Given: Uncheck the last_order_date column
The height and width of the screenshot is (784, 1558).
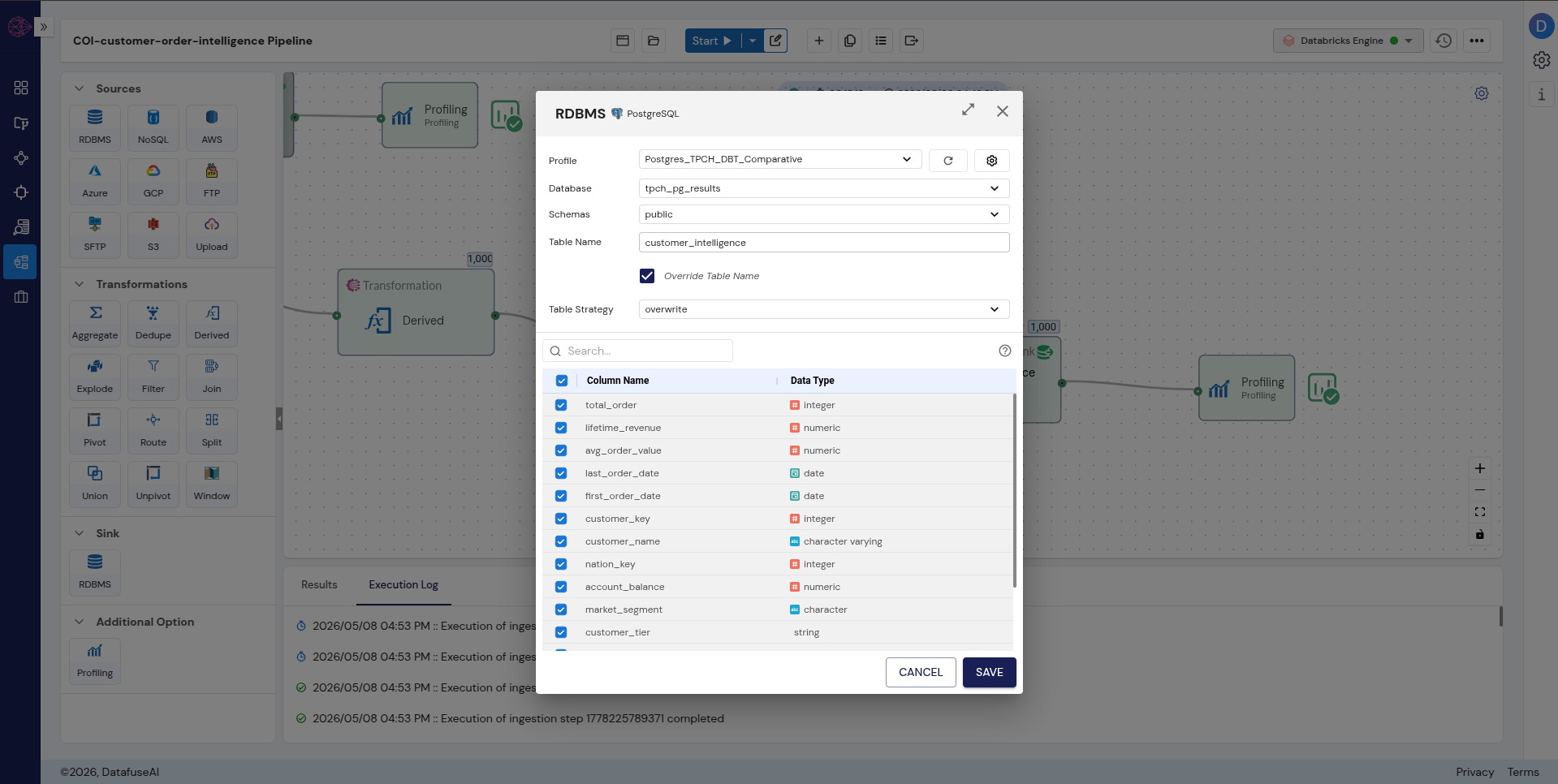Looking at the screenshot, I should [561, 473].
